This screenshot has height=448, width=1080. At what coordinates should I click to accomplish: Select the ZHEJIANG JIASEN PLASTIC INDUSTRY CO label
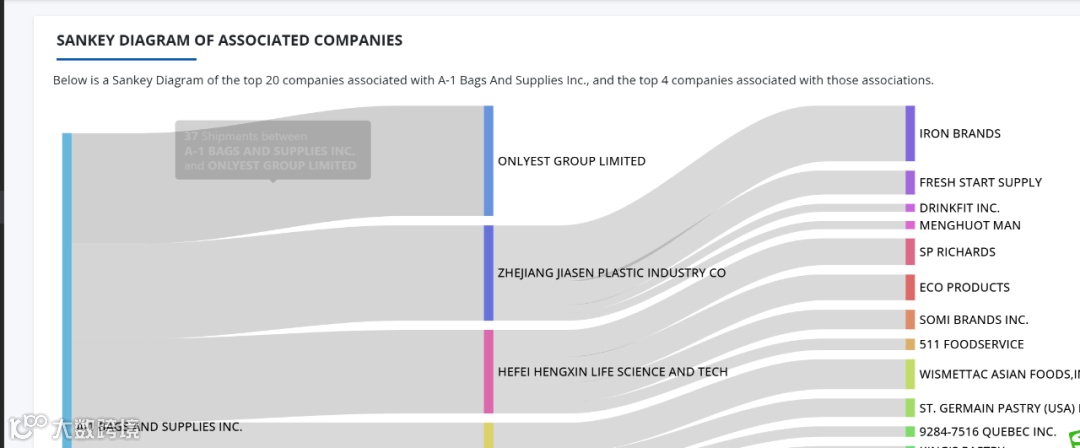611,272
